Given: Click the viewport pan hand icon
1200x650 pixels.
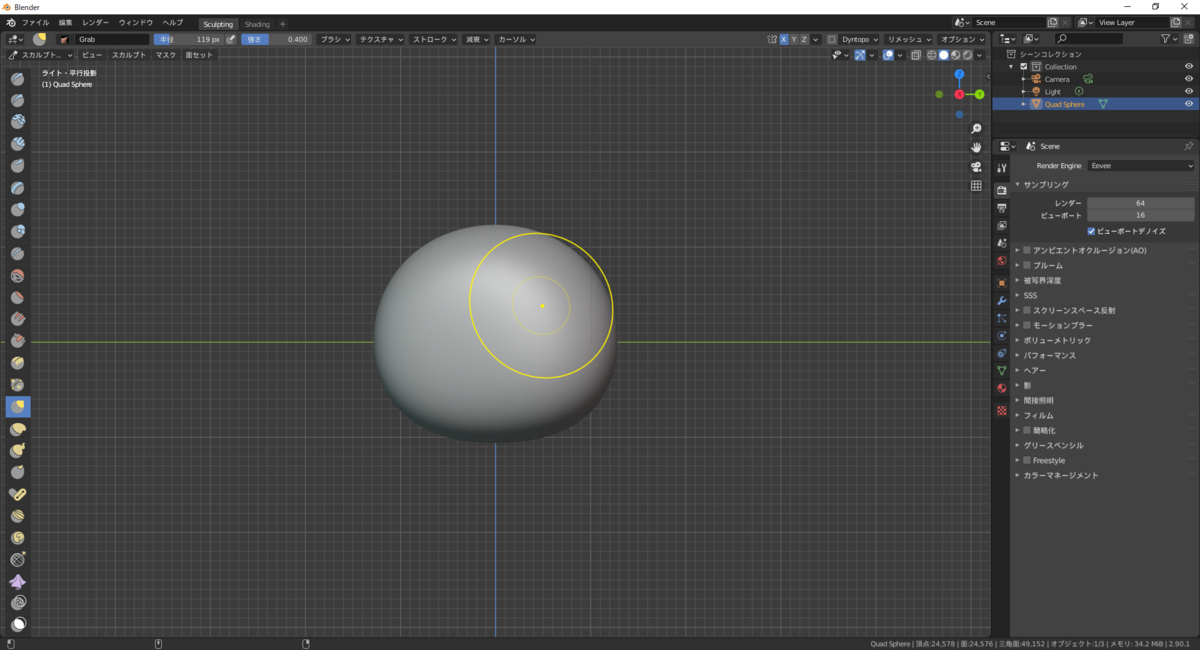Looking at the screenshot, I should pos(976,148).
